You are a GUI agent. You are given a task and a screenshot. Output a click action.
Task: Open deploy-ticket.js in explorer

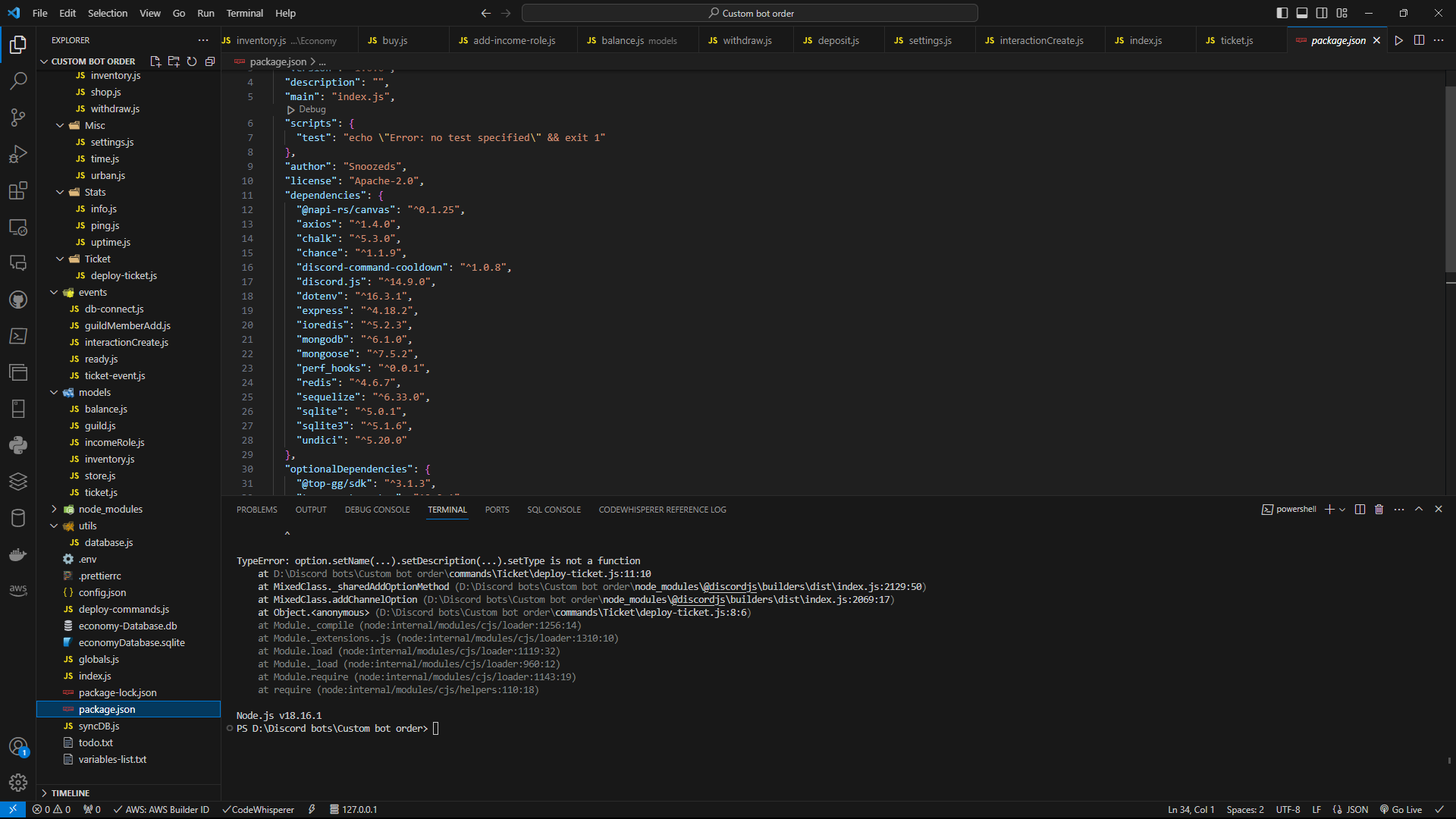click(124, 275)
